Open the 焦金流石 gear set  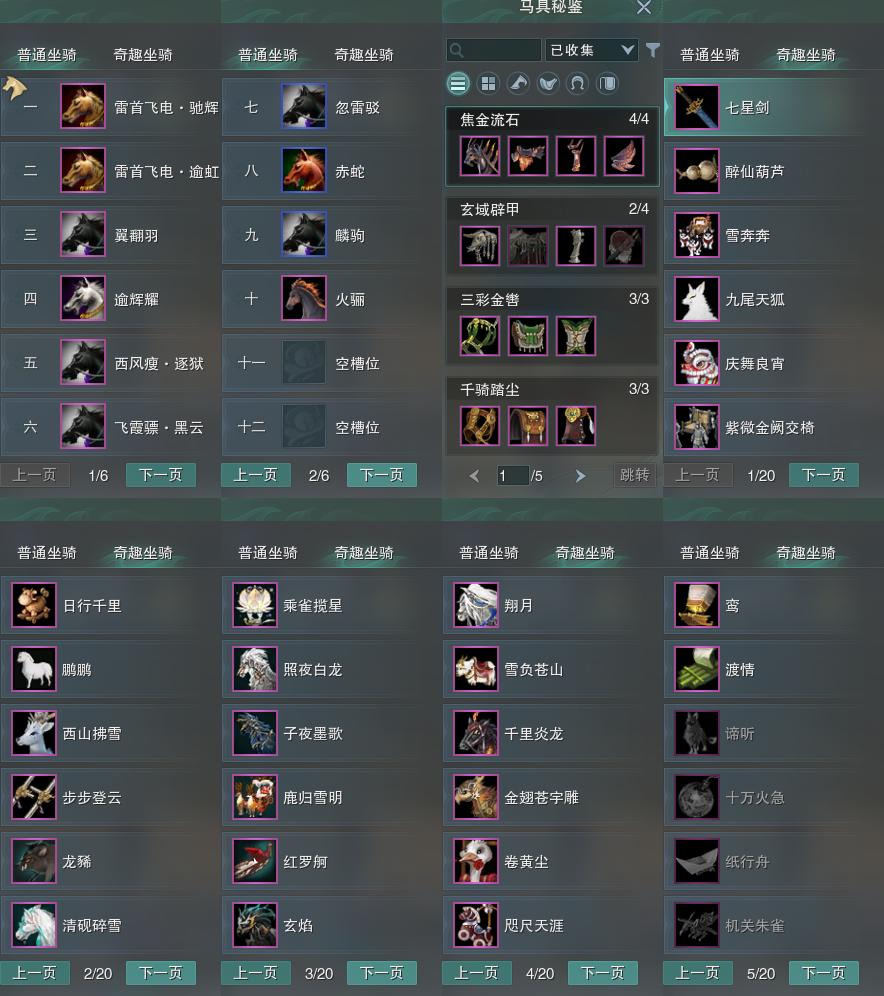pyautogui.click(x=552, y=146)
